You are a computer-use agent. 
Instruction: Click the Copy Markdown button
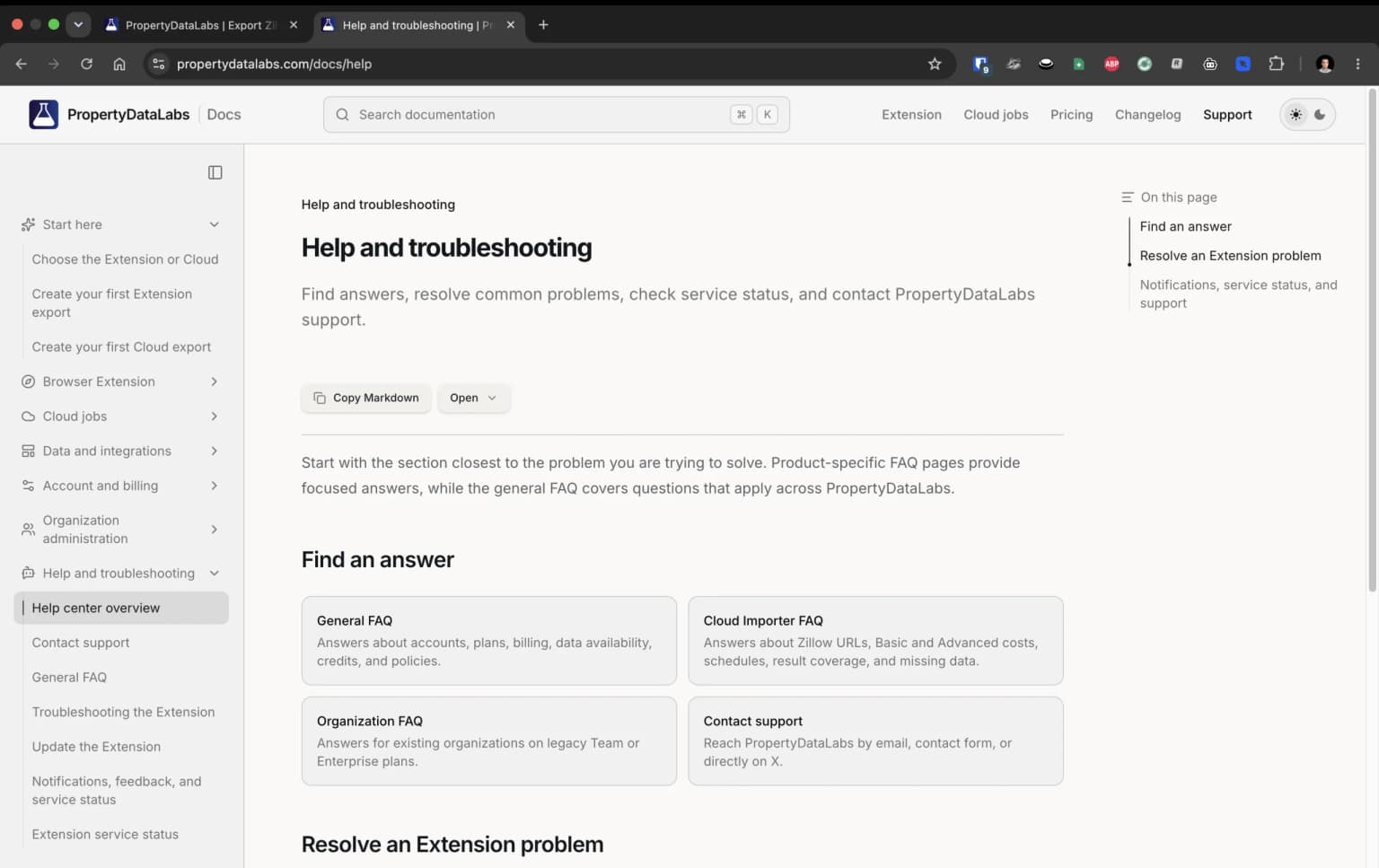point(366,398)
